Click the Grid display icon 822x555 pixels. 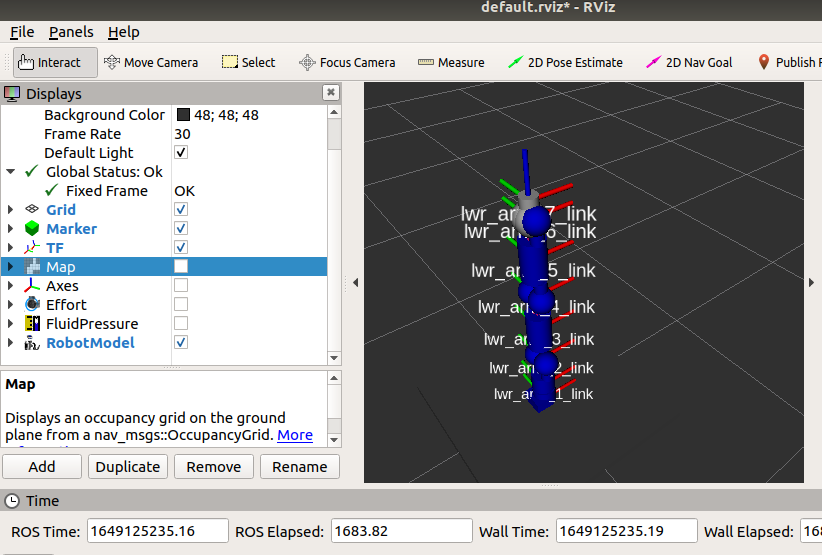32,209
